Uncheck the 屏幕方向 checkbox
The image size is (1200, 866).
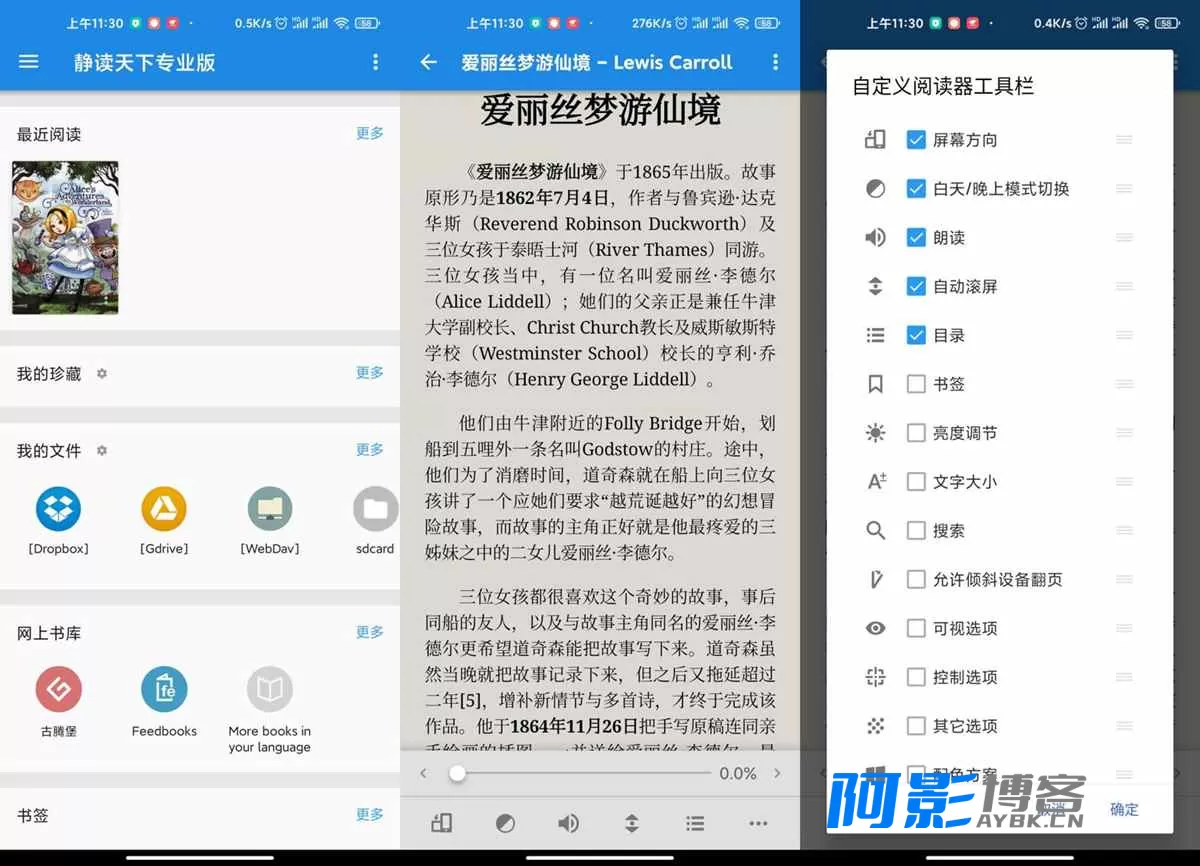(x=916, y=140)
